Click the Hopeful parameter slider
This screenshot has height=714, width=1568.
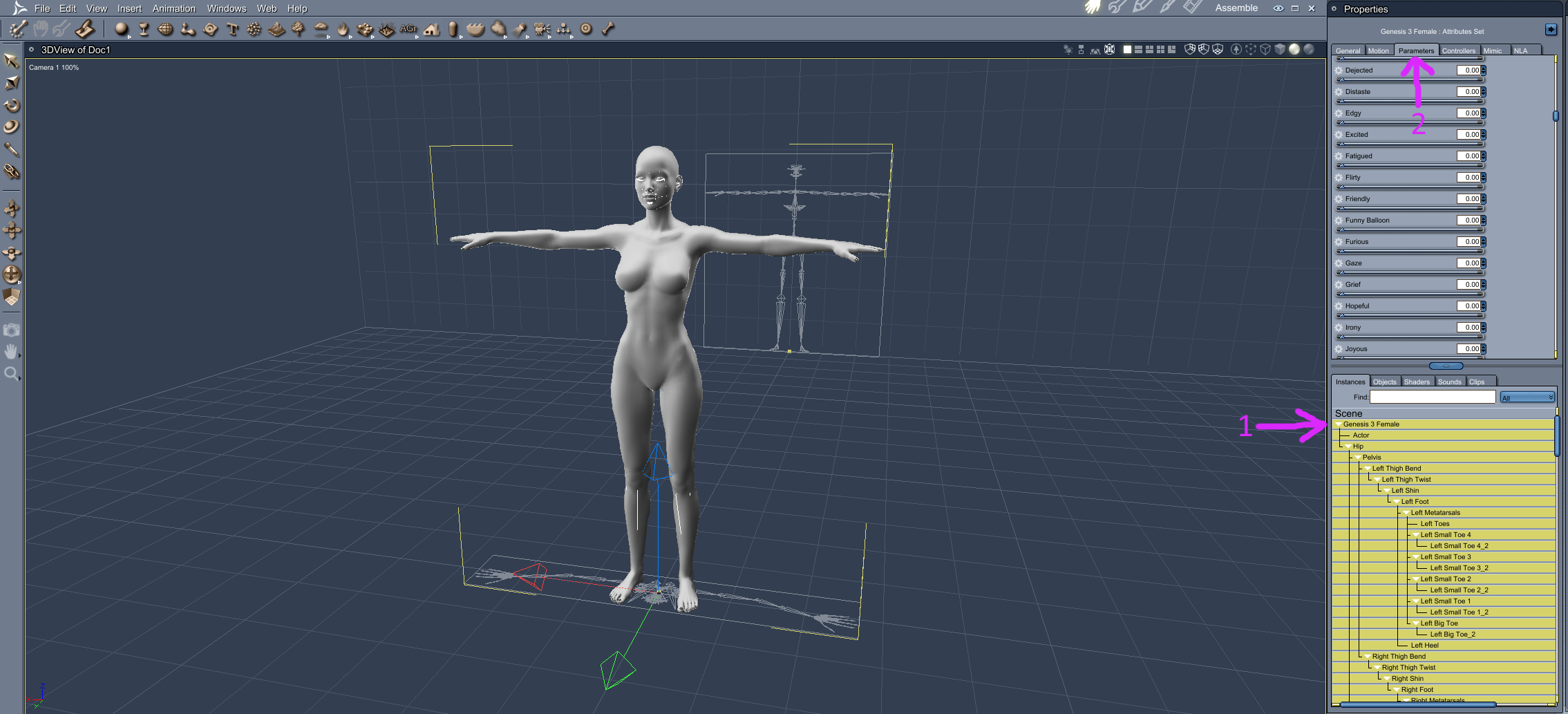pos(1410,315)
